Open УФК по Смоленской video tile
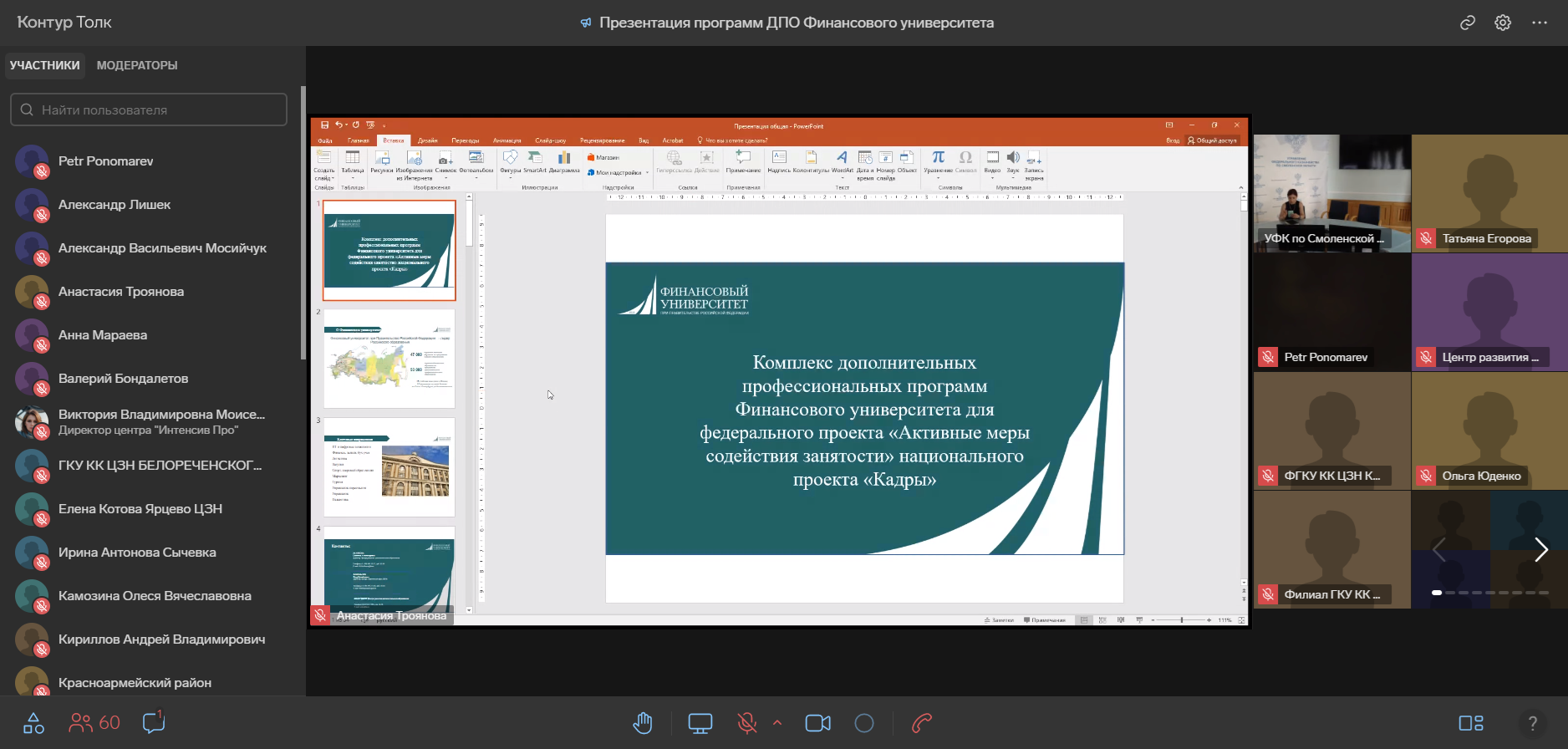The height and width of the screenshot is (749, 1568). [1332, 193]
